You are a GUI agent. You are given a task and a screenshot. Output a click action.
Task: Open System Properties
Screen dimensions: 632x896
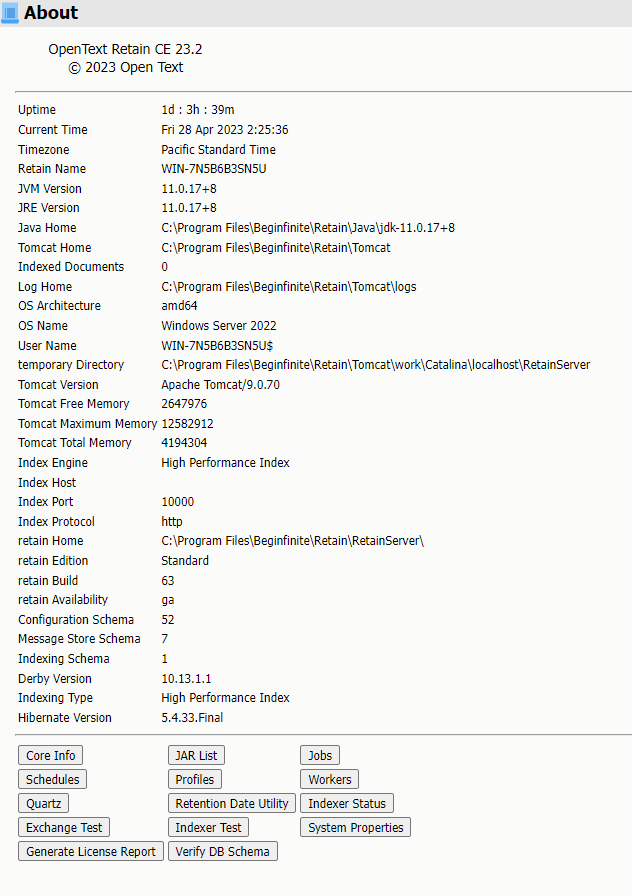tap(355, 827)
